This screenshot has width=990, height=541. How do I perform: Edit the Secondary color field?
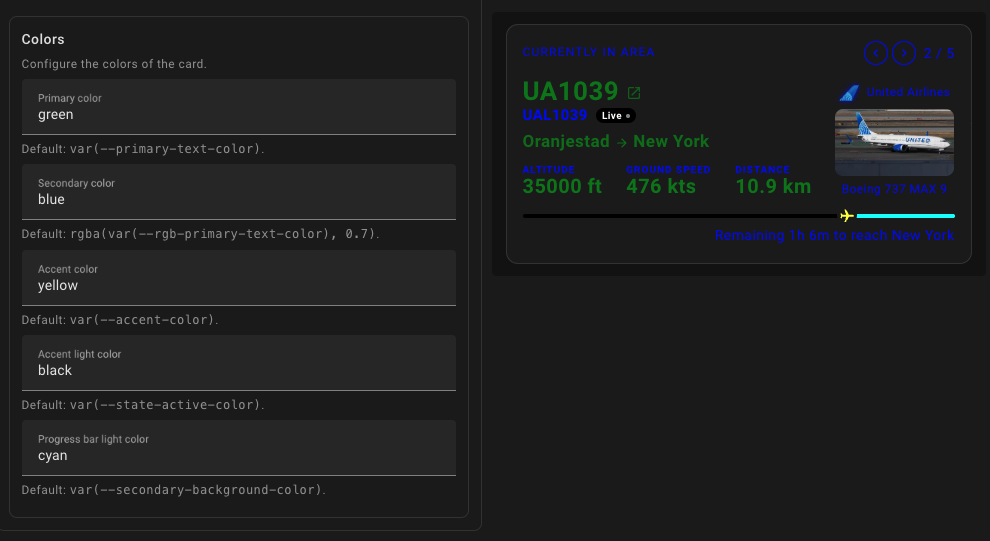point(239,192)
